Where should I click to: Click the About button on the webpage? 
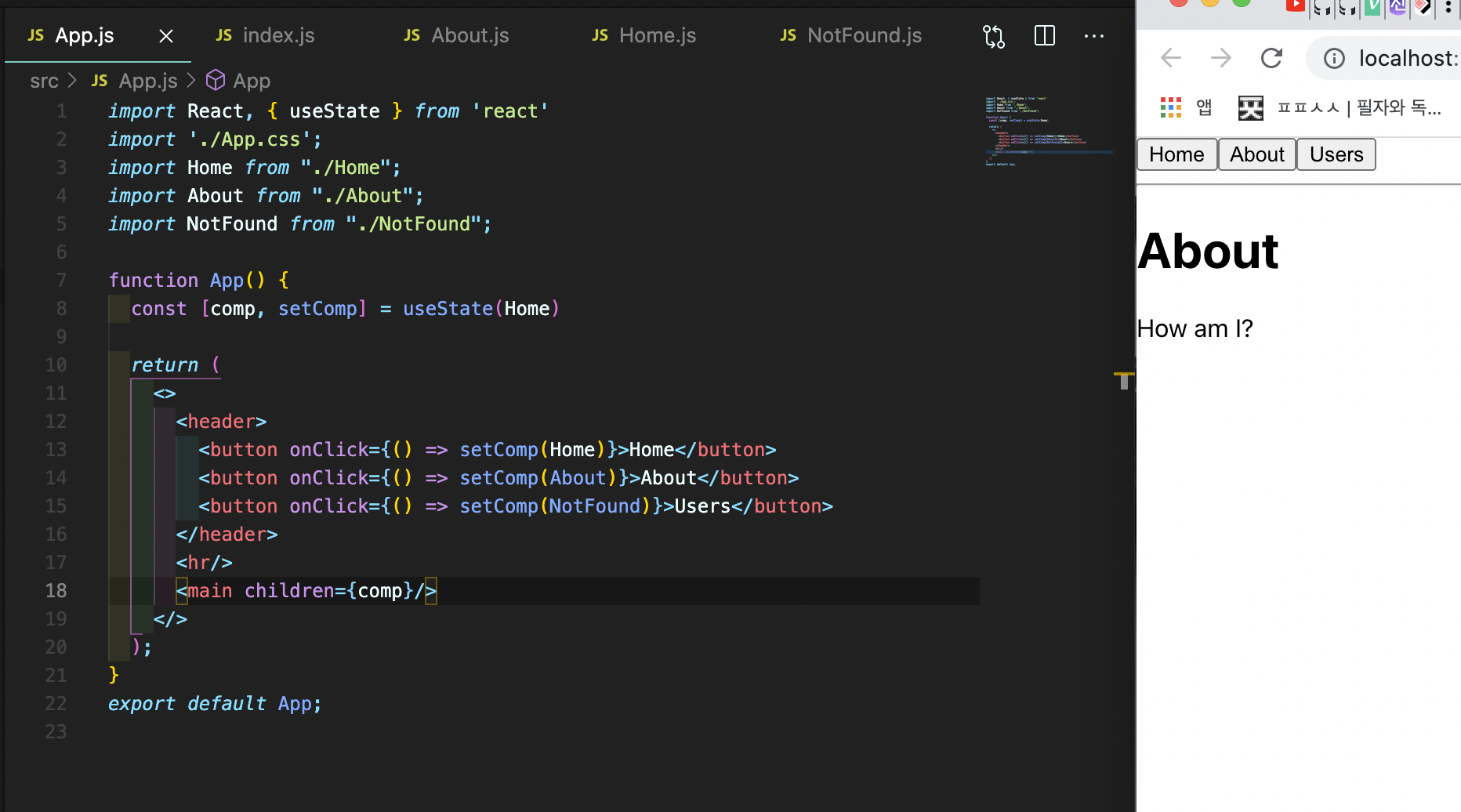click(1256, 154)
